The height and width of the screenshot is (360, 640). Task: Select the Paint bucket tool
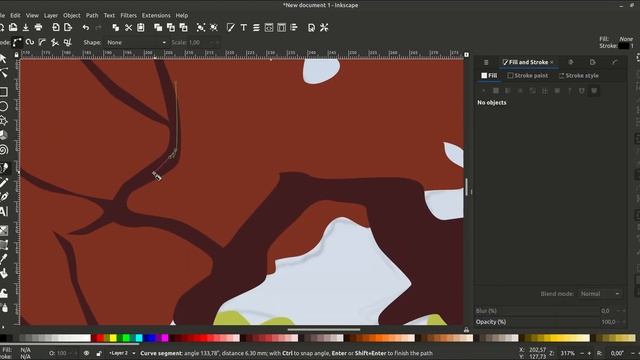click(x=4, y=273)
